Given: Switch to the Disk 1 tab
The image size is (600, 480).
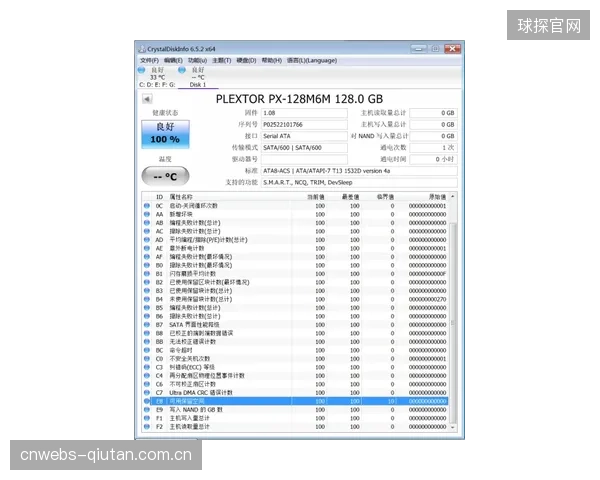Looking at the screenshot, I should click(x=198, y=77).
